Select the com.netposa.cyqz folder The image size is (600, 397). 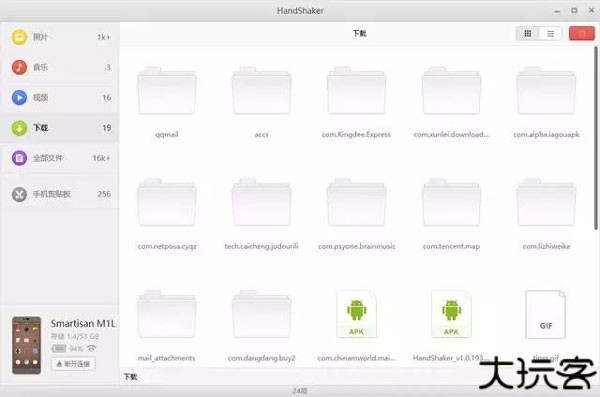coord(167,202)
